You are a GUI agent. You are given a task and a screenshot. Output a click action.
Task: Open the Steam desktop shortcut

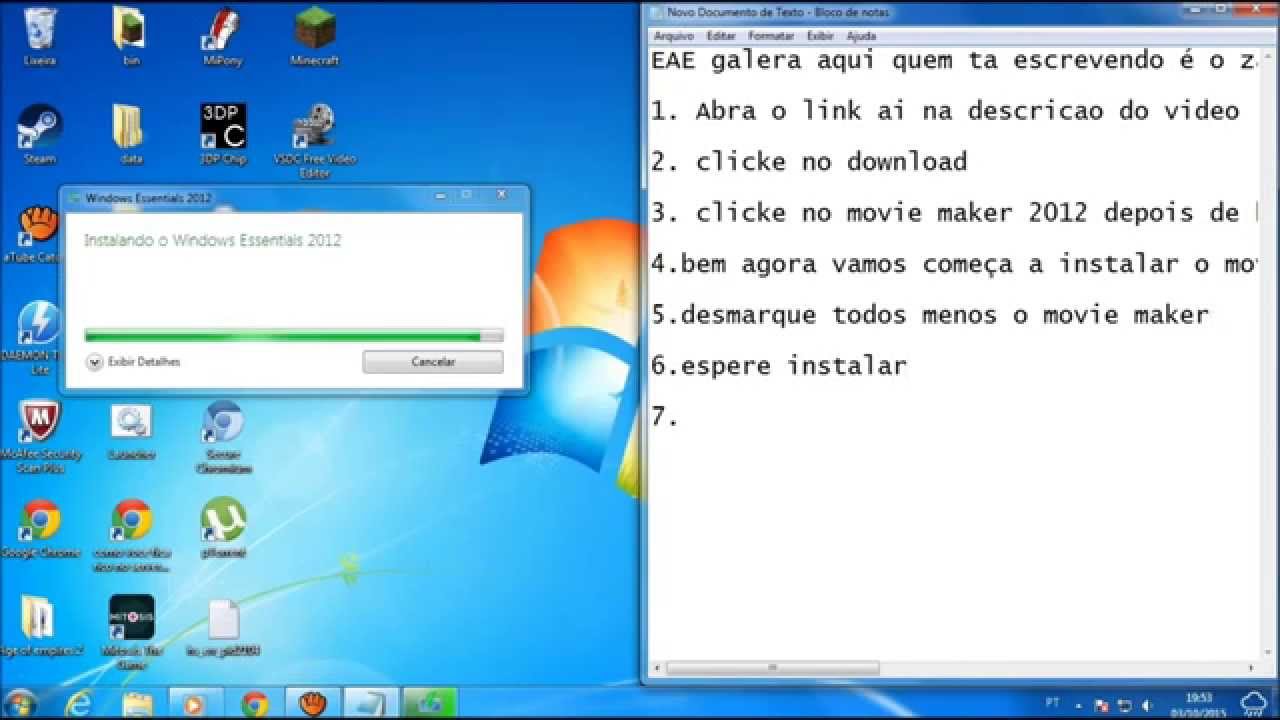click(40, 134)
